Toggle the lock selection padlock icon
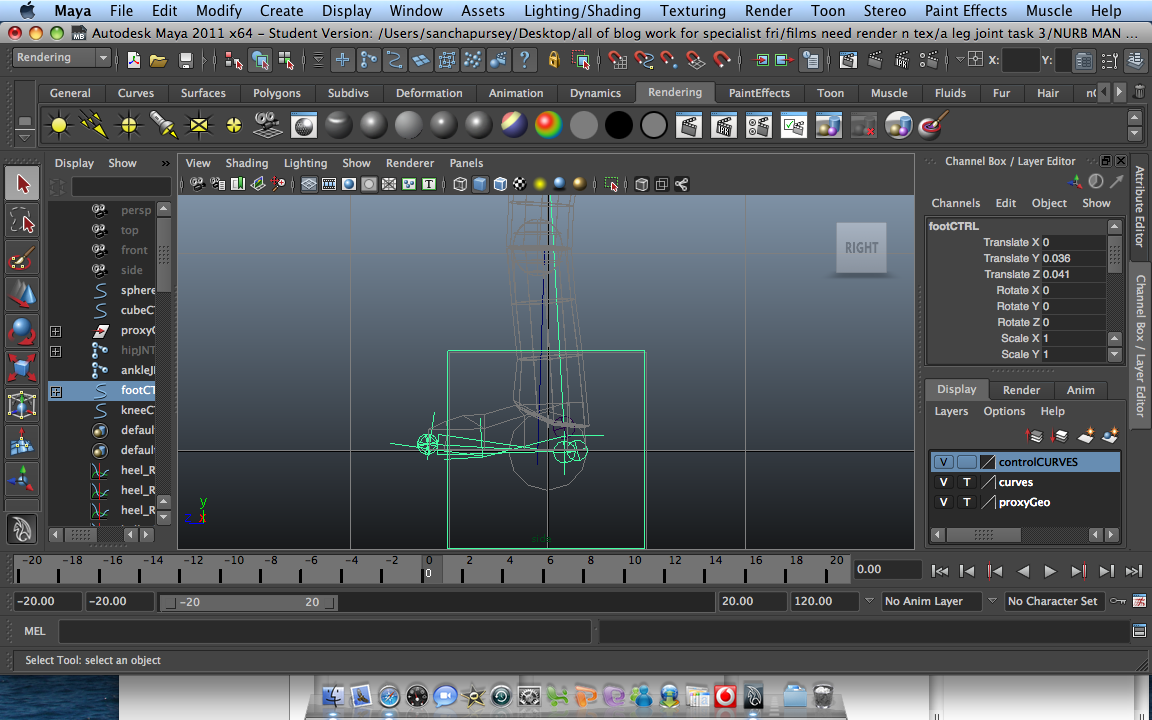The height and width of the screenshot is (720, 1152). [x=554, y=60]
